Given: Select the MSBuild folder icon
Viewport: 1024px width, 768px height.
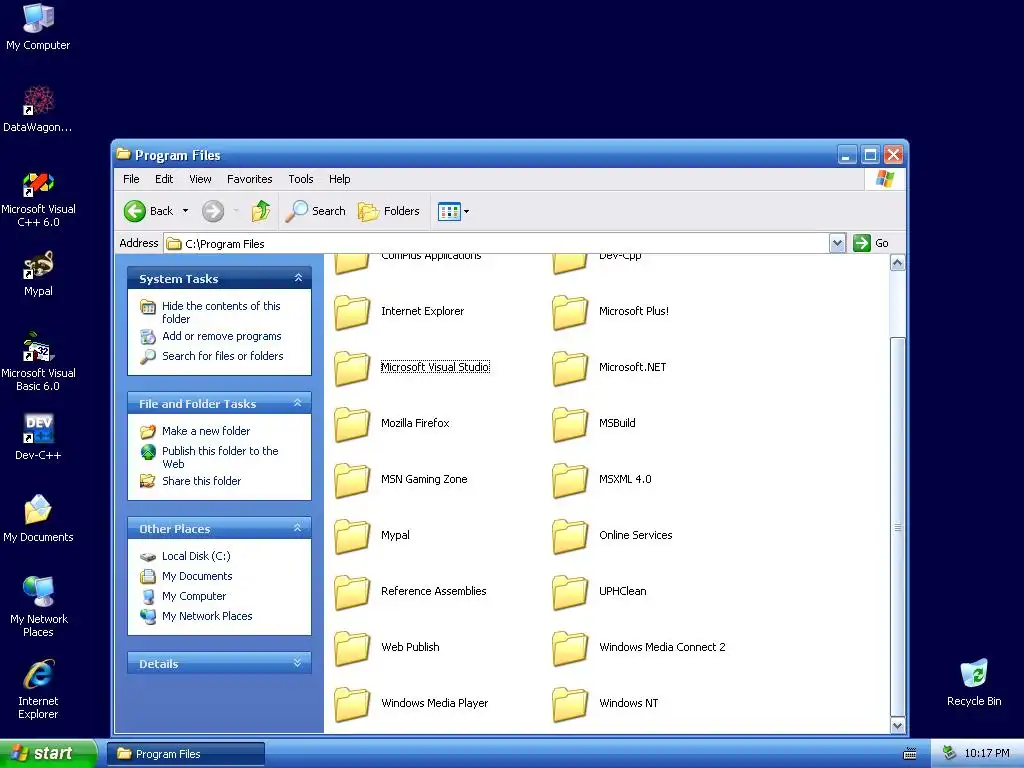Looking at the screenshot, I should pyautogui.click(x=570, y=424).
